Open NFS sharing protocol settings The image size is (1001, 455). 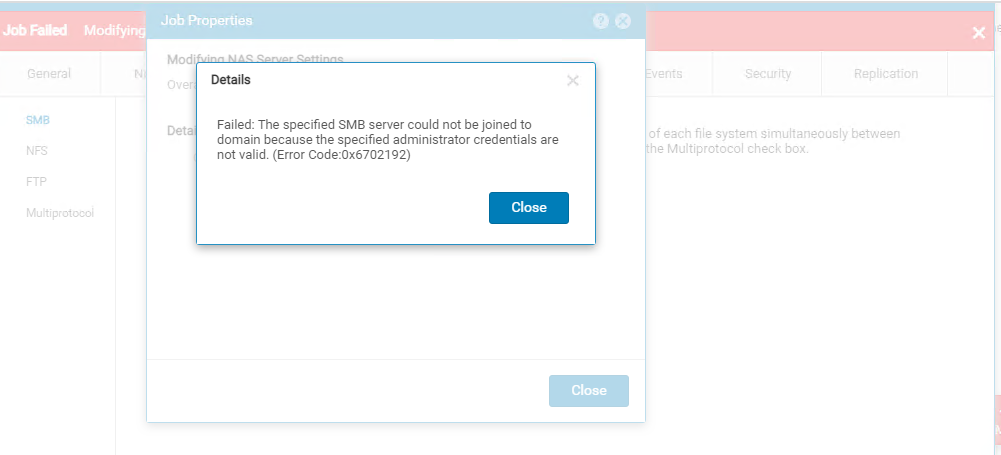37,151
